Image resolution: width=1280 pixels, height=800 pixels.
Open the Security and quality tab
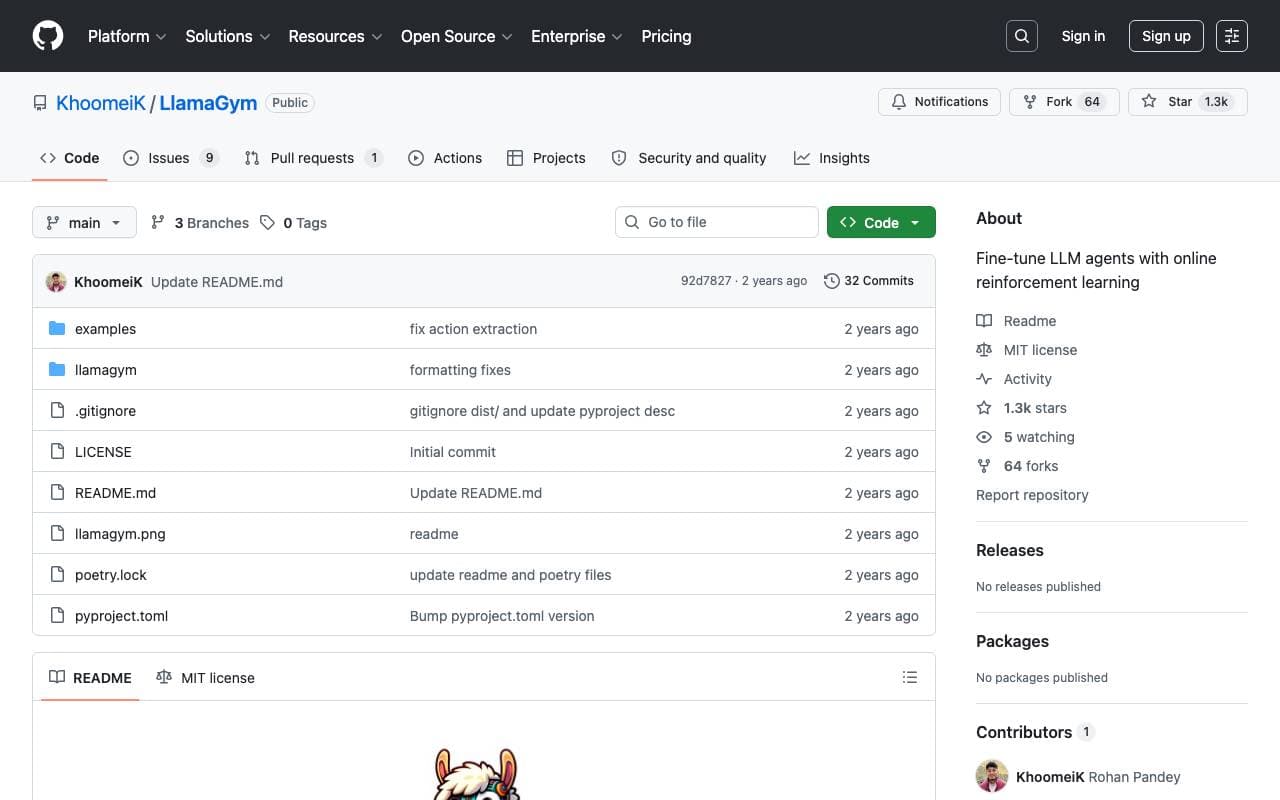(689, 158)
